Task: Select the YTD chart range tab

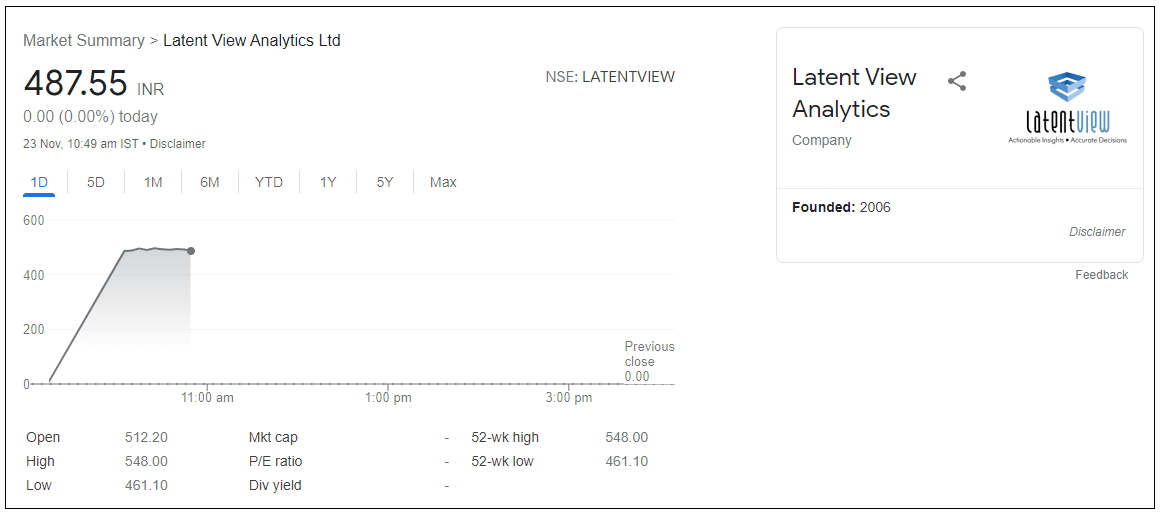Action: point(269,182)
